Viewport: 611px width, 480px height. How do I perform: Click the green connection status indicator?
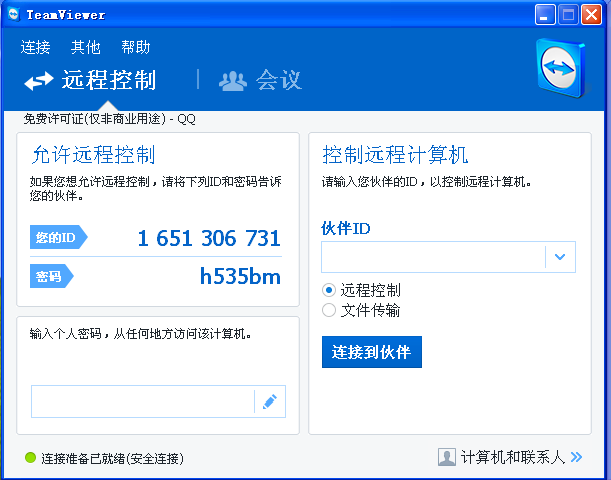[x=30, y=458]
